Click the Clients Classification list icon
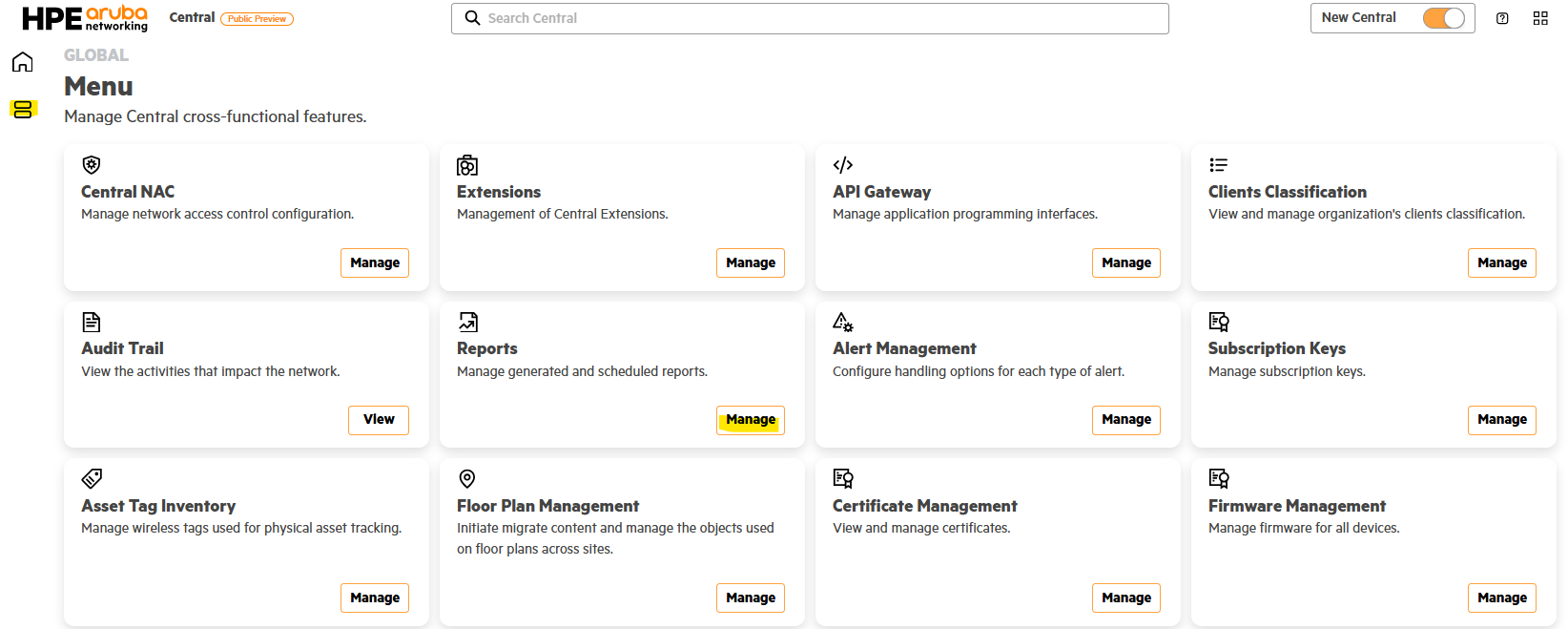1568x629 pixels. click(x=1218, y=165)
